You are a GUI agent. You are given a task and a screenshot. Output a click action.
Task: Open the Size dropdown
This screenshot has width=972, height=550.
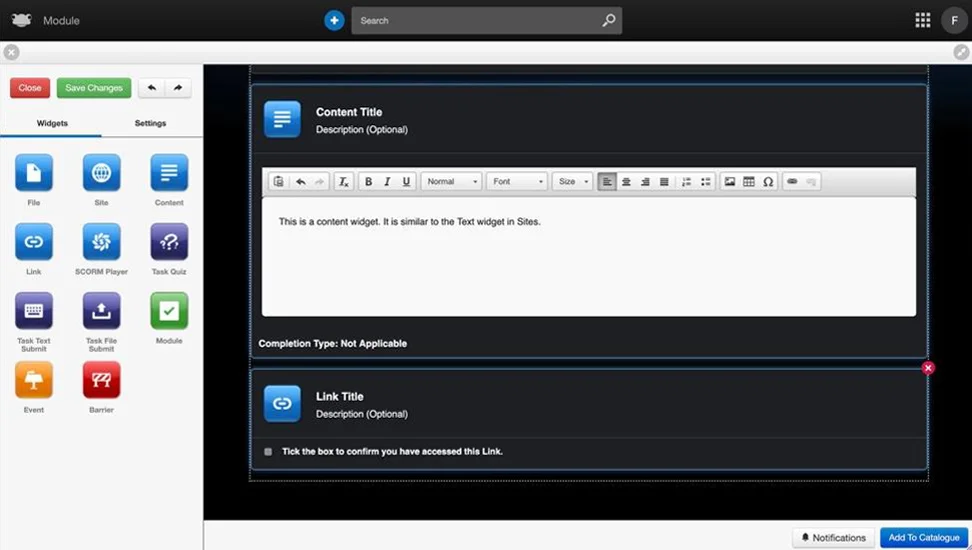[573, 182]
